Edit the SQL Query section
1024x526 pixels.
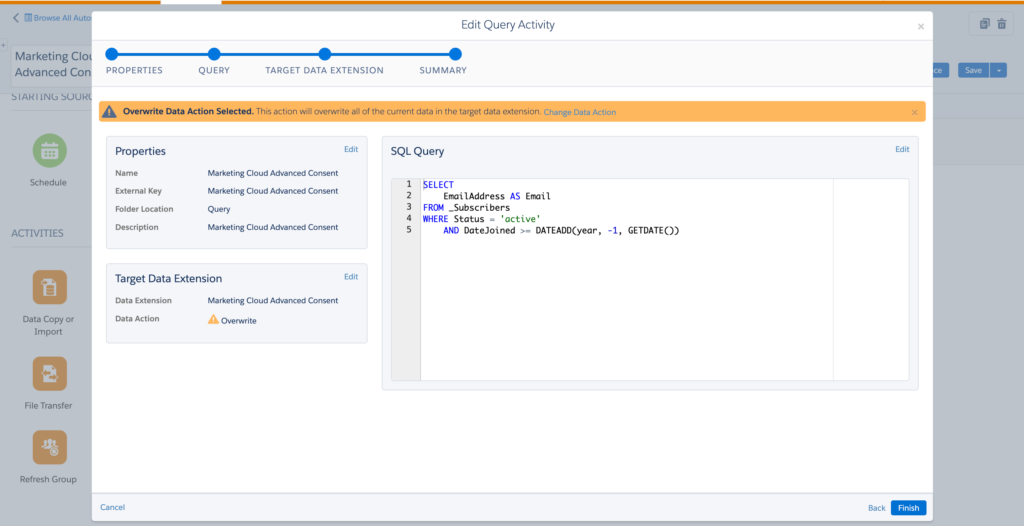(902, 149)
